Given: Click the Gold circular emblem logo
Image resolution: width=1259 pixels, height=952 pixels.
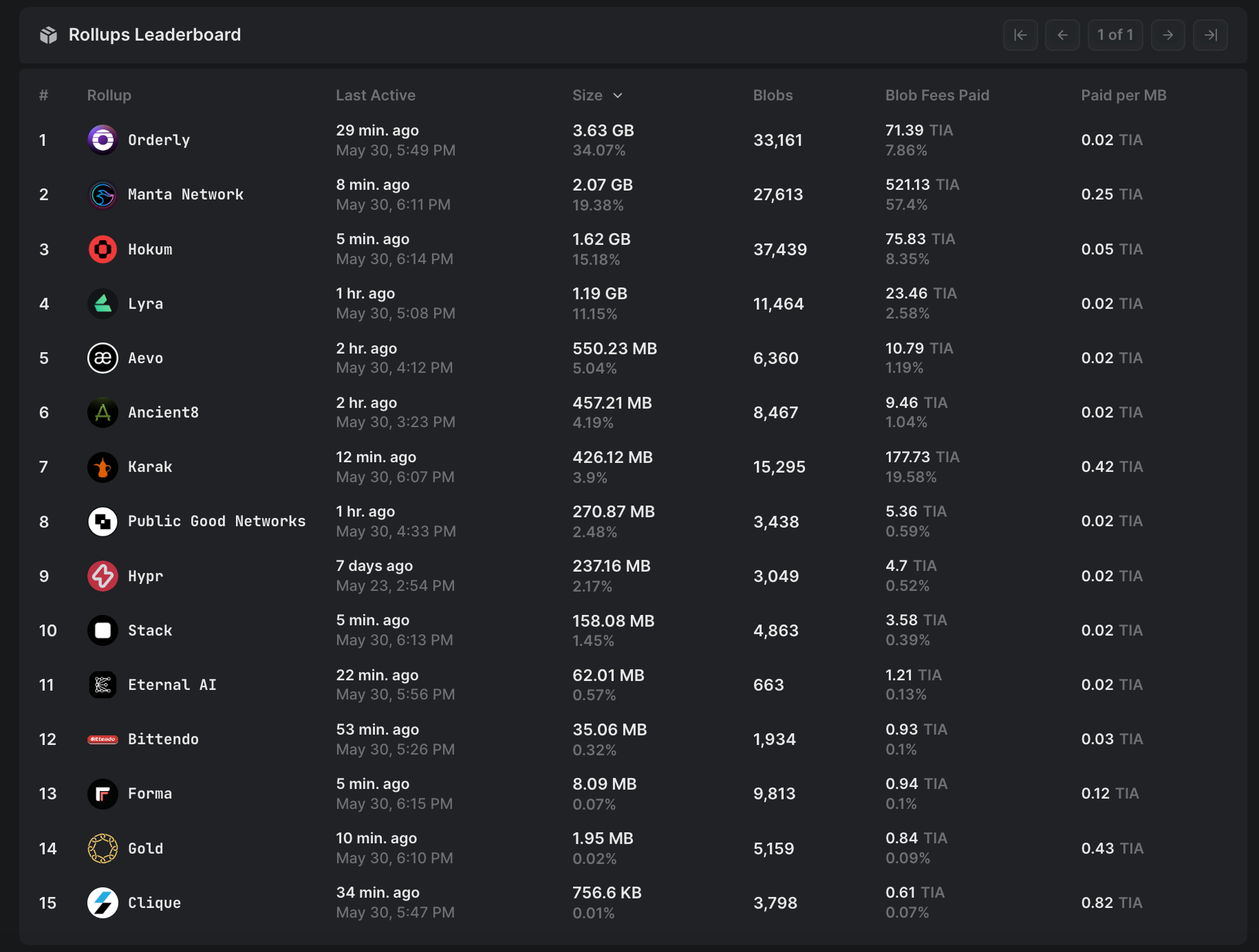Looking at the screenshot, I should 103,848.
